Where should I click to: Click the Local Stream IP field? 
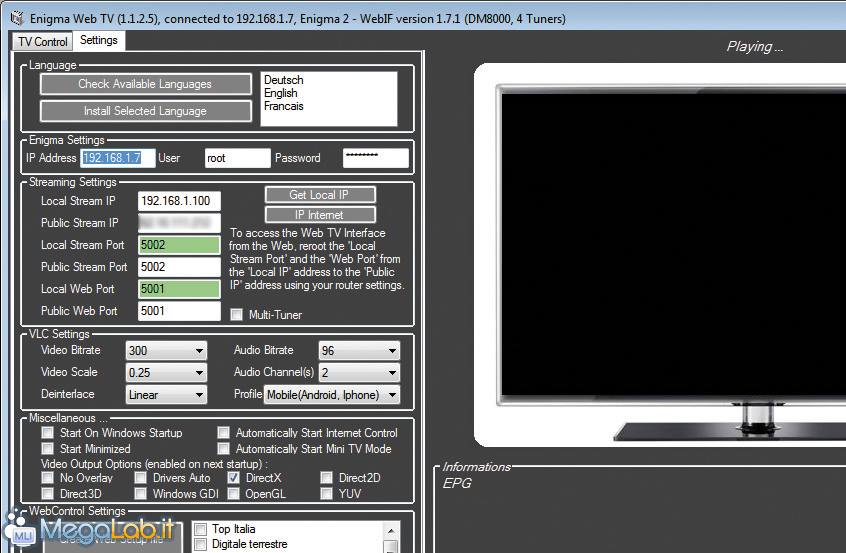point(179,201)
